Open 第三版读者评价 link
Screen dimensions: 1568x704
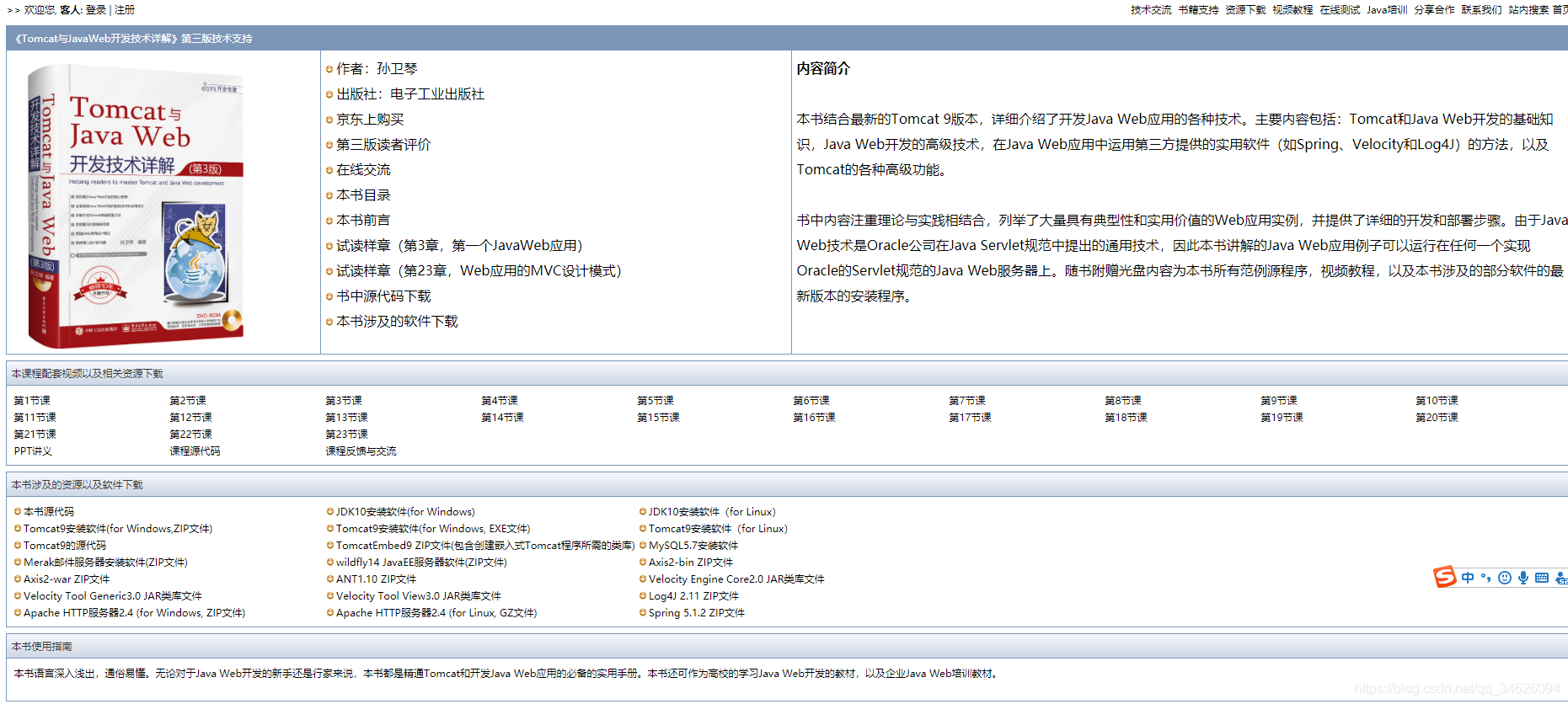383,145
